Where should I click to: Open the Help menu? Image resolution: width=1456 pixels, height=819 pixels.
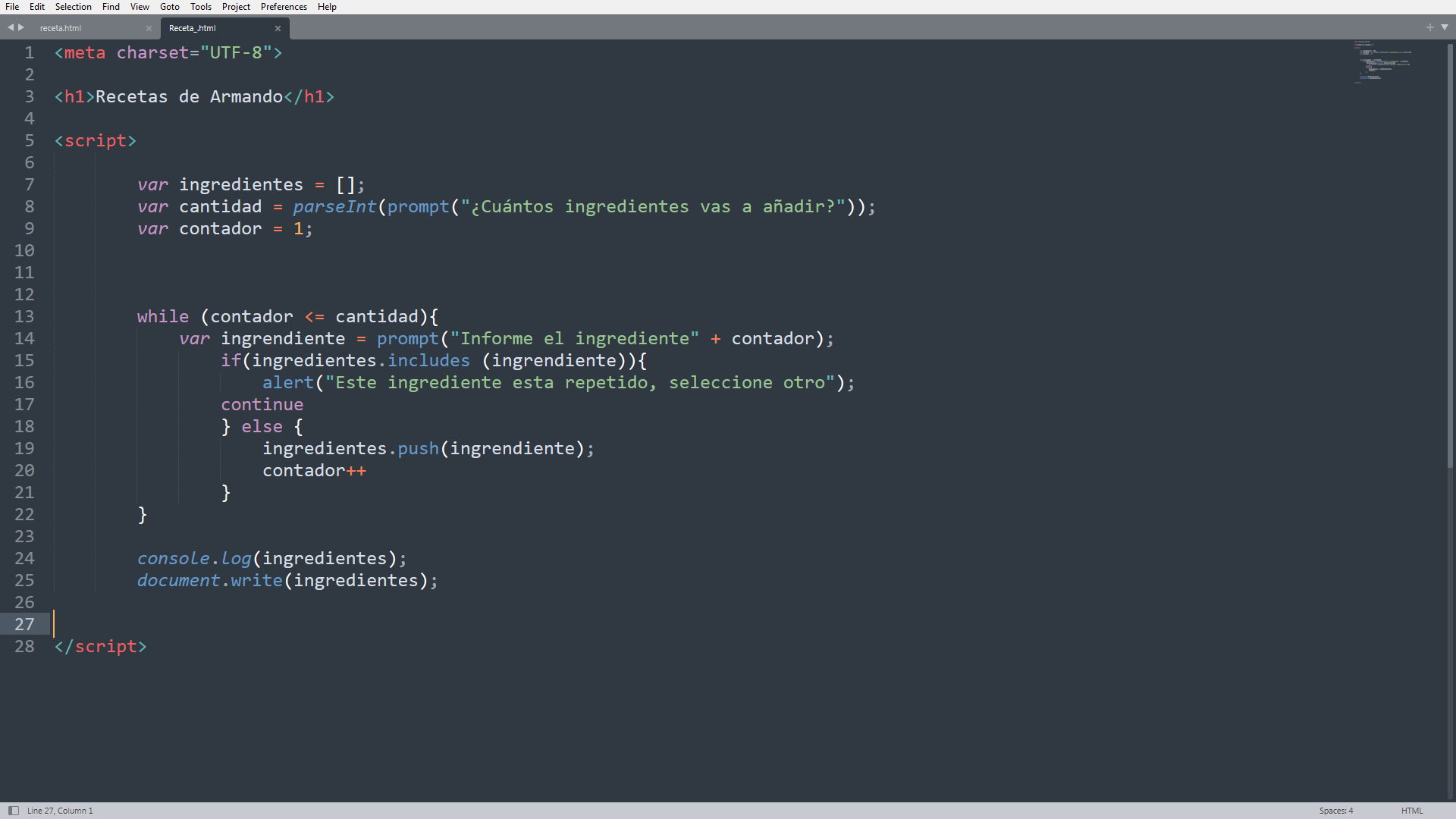coord(327,7)
